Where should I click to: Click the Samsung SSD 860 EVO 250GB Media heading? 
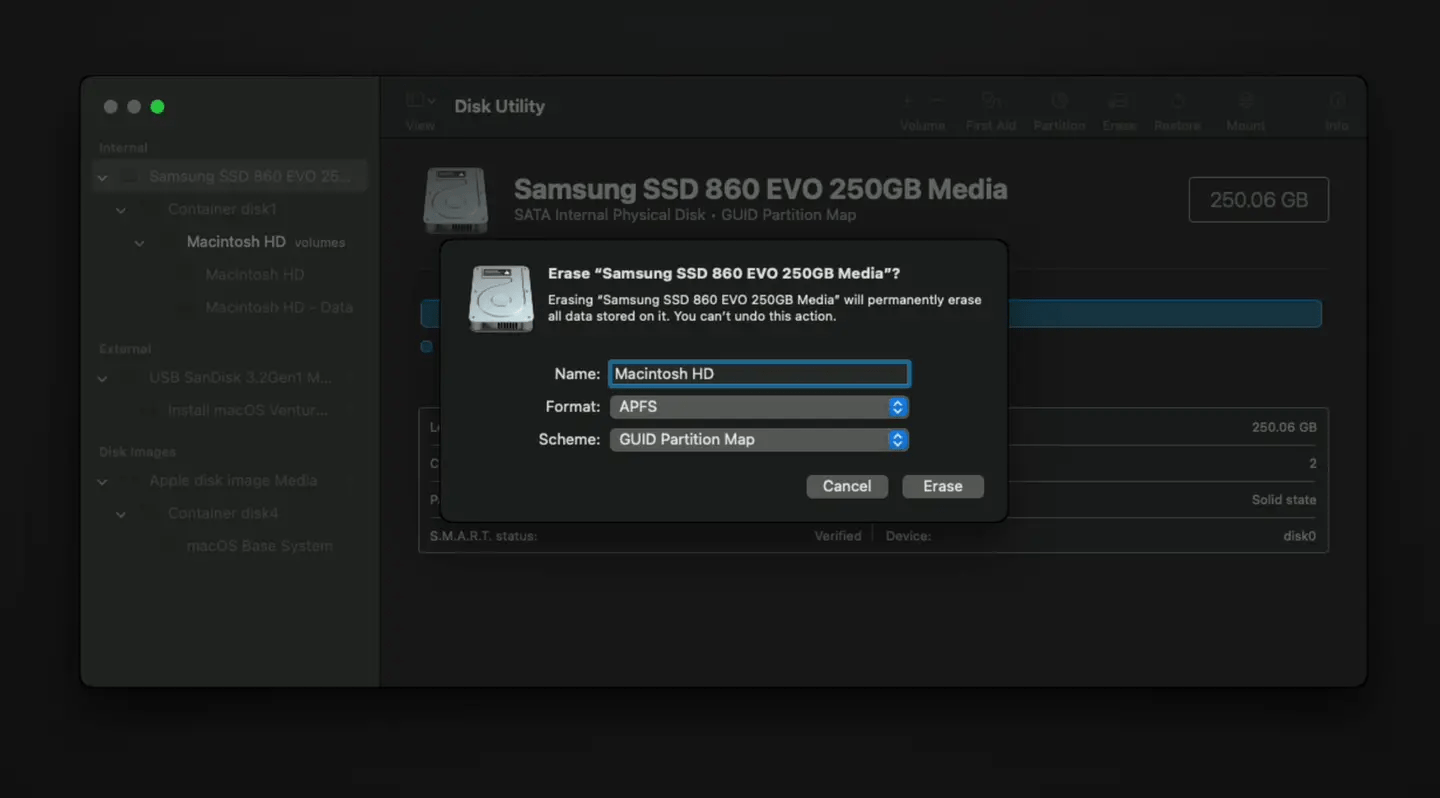click(760, 189)
